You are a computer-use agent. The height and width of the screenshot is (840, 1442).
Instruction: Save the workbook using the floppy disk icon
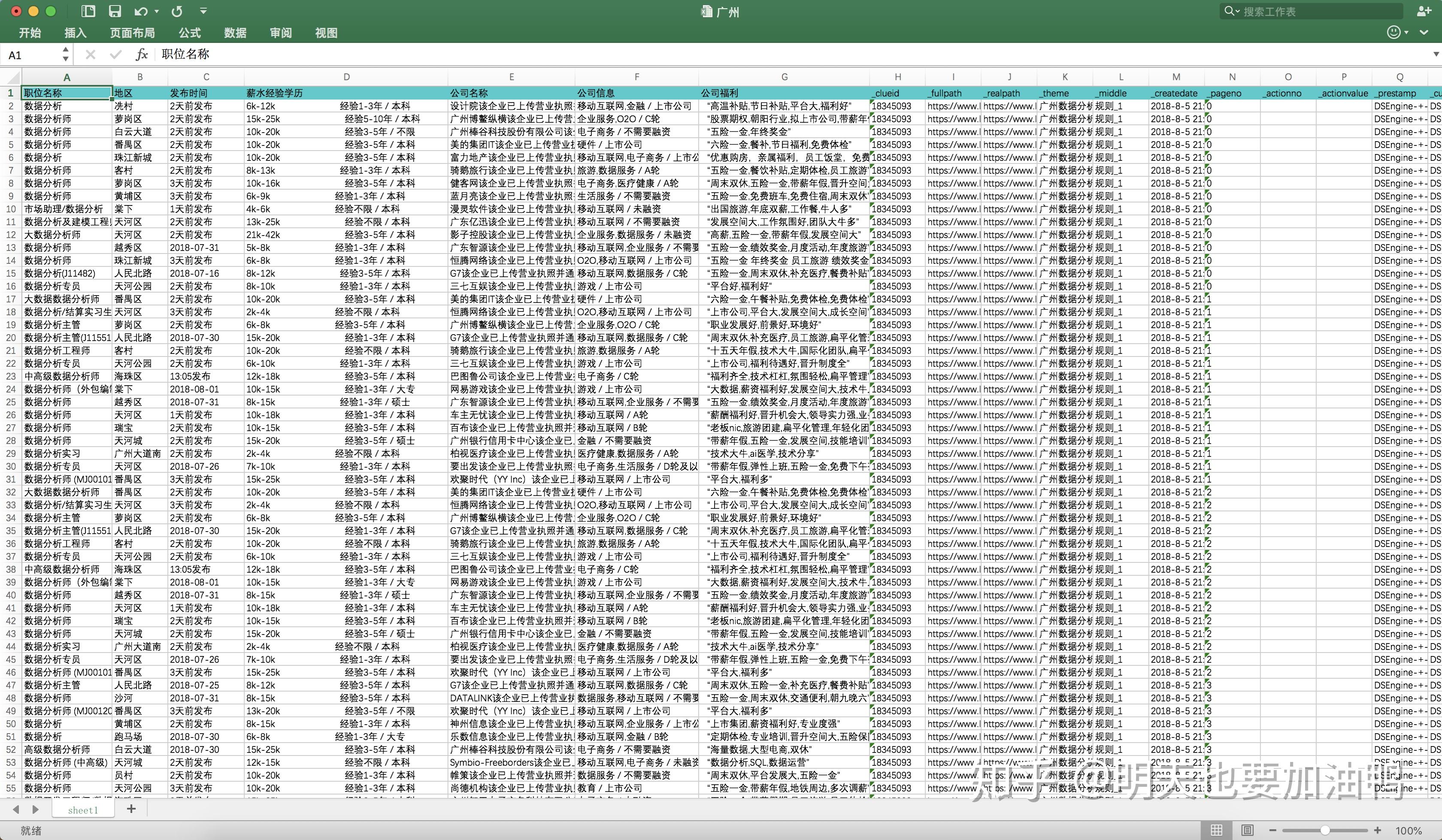pyautogui.click(x=115, y=12)
